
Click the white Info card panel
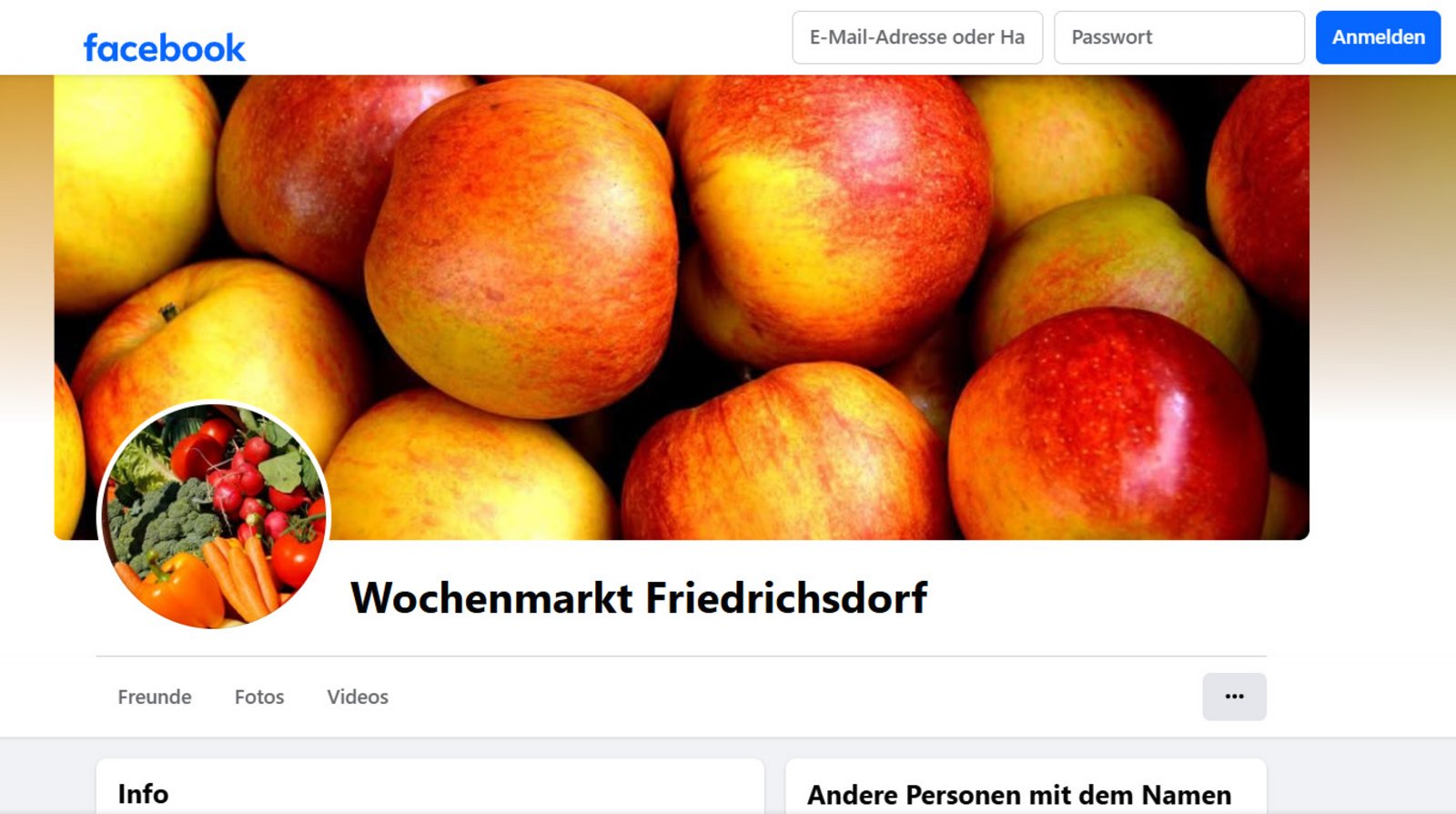[430, 787]
